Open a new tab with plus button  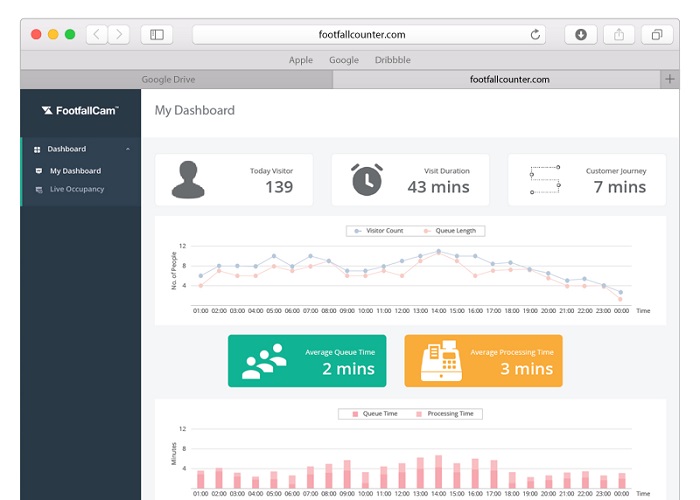click(669, 79)
